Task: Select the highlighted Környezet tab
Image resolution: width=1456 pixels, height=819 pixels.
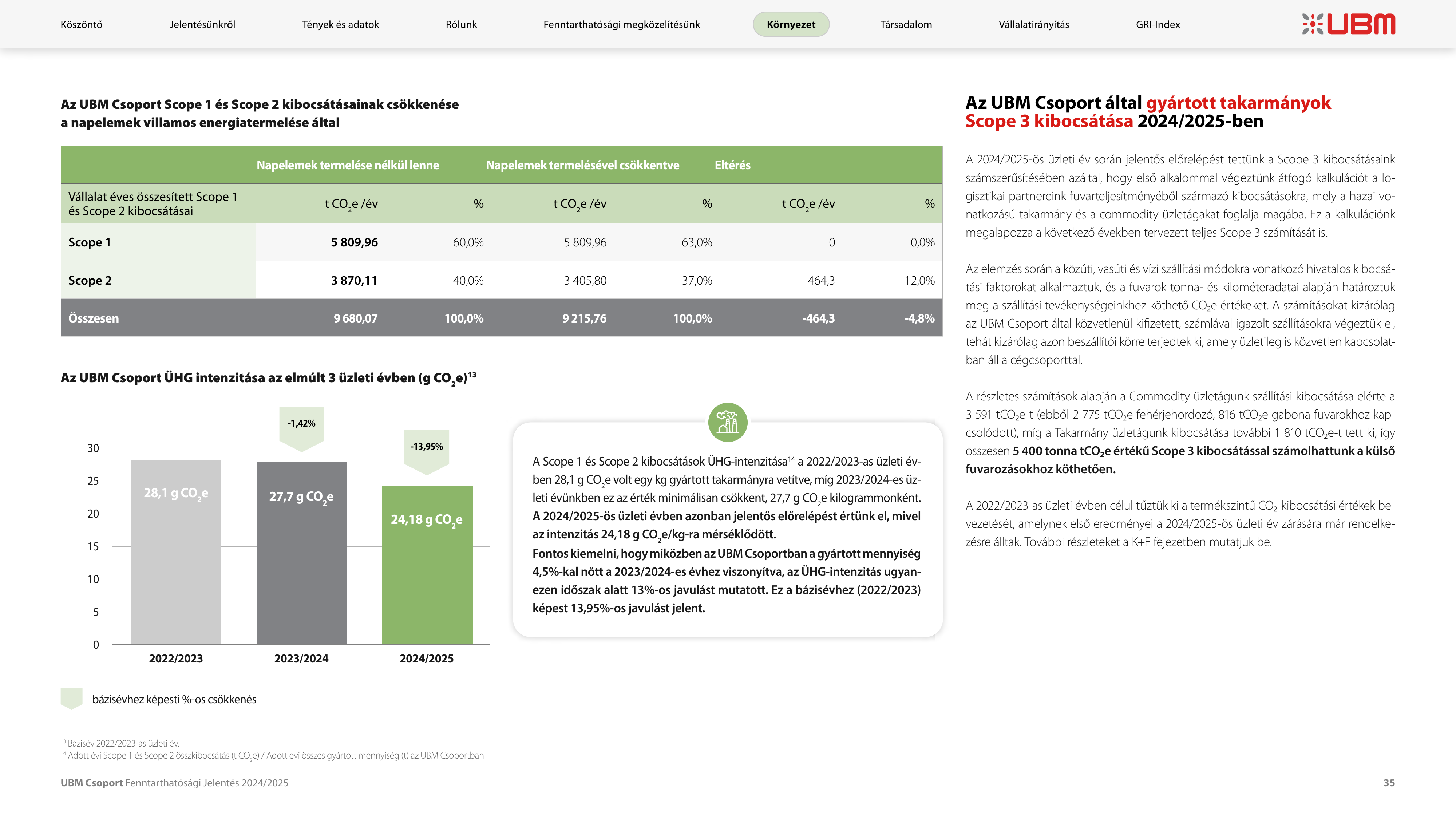Action: tap(791, 24)
